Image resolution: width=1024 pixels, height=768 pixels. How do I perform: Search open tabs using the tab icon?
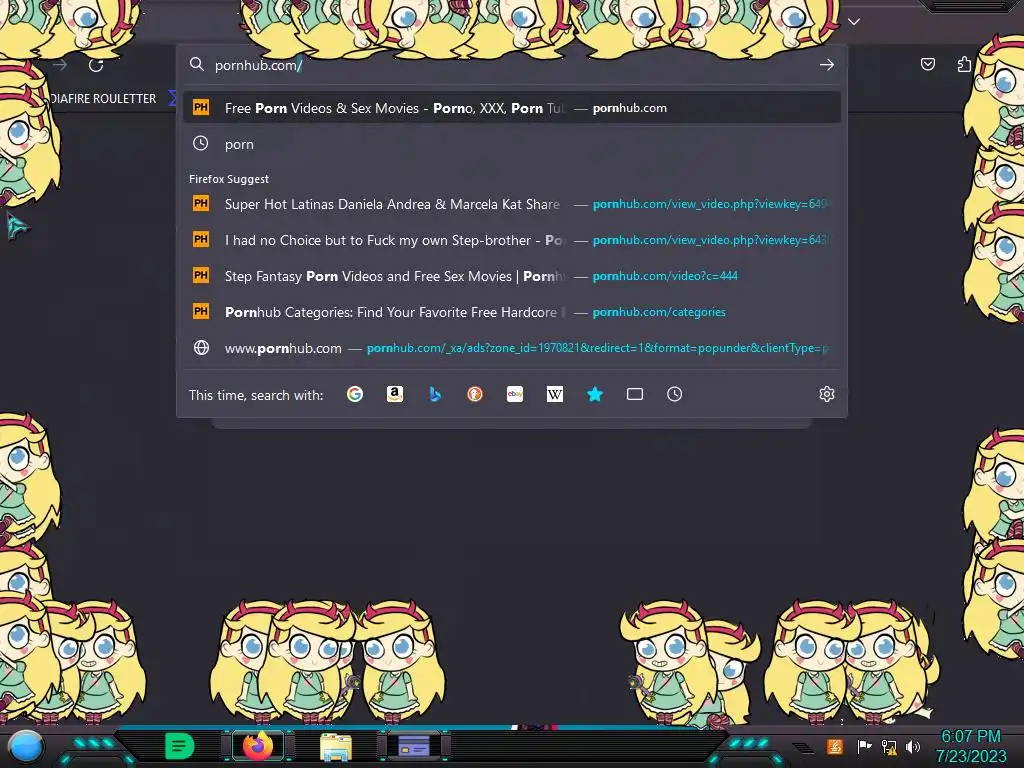tap(635, 394)
